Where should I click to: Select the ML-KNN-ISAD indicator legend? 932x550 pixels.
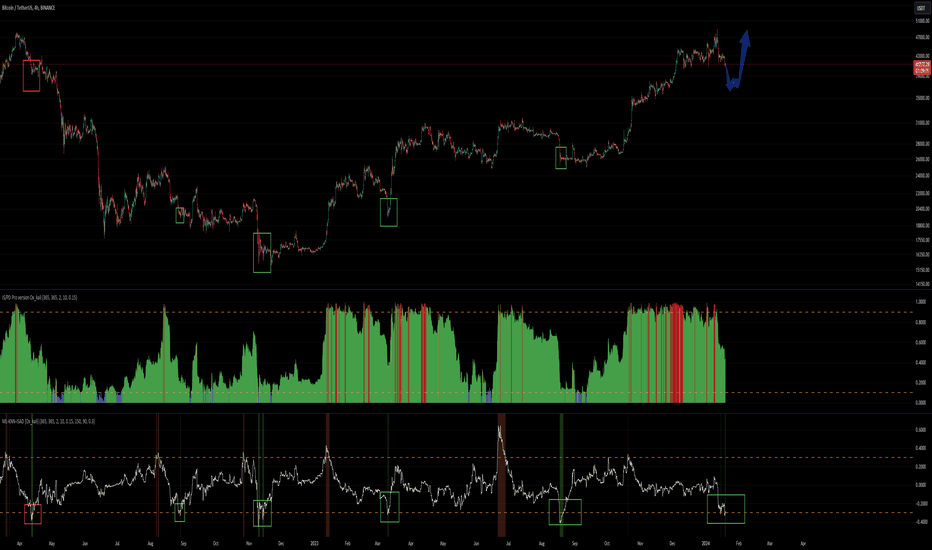48,421
